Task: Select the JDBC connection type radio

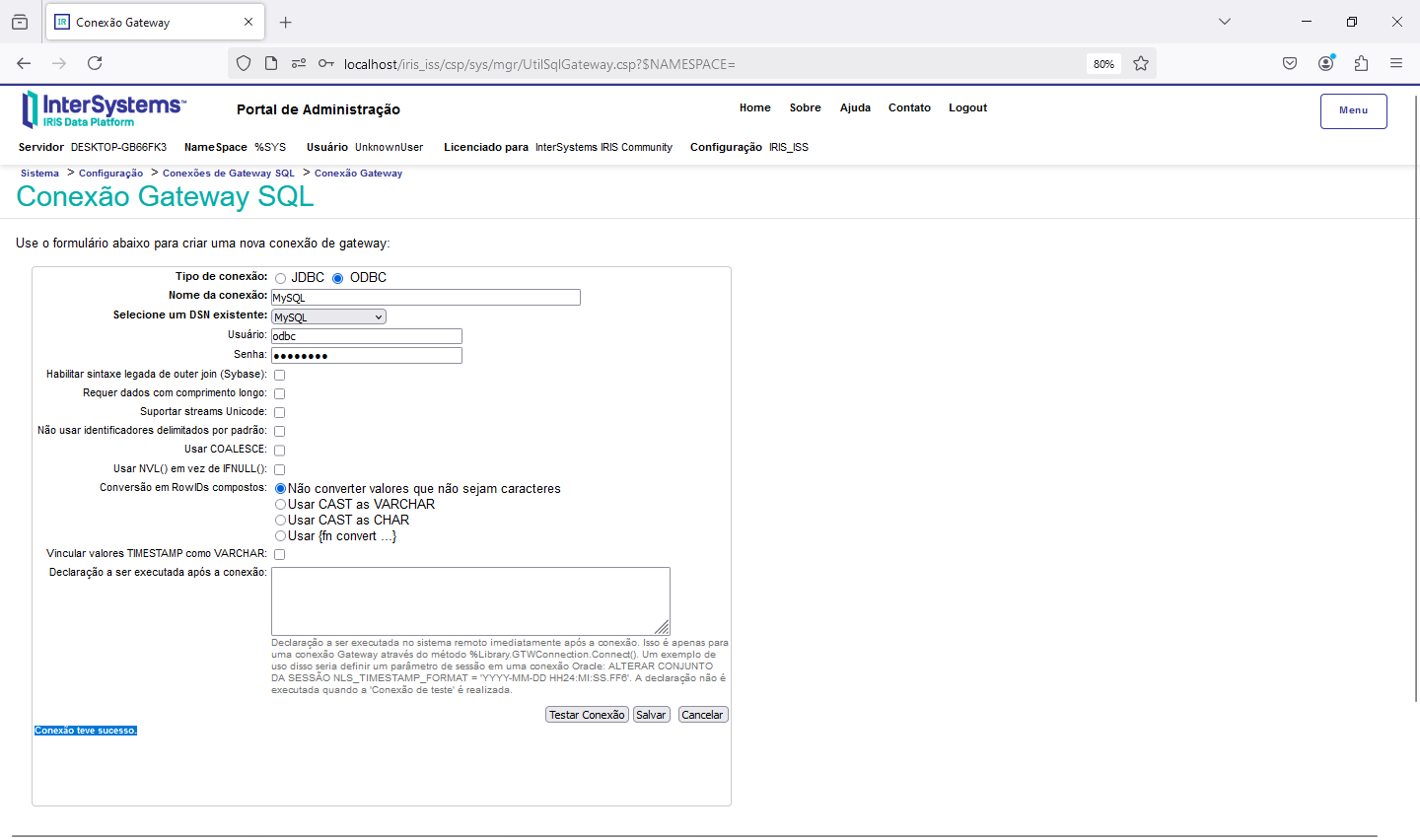Action: (x=281, y=279)
